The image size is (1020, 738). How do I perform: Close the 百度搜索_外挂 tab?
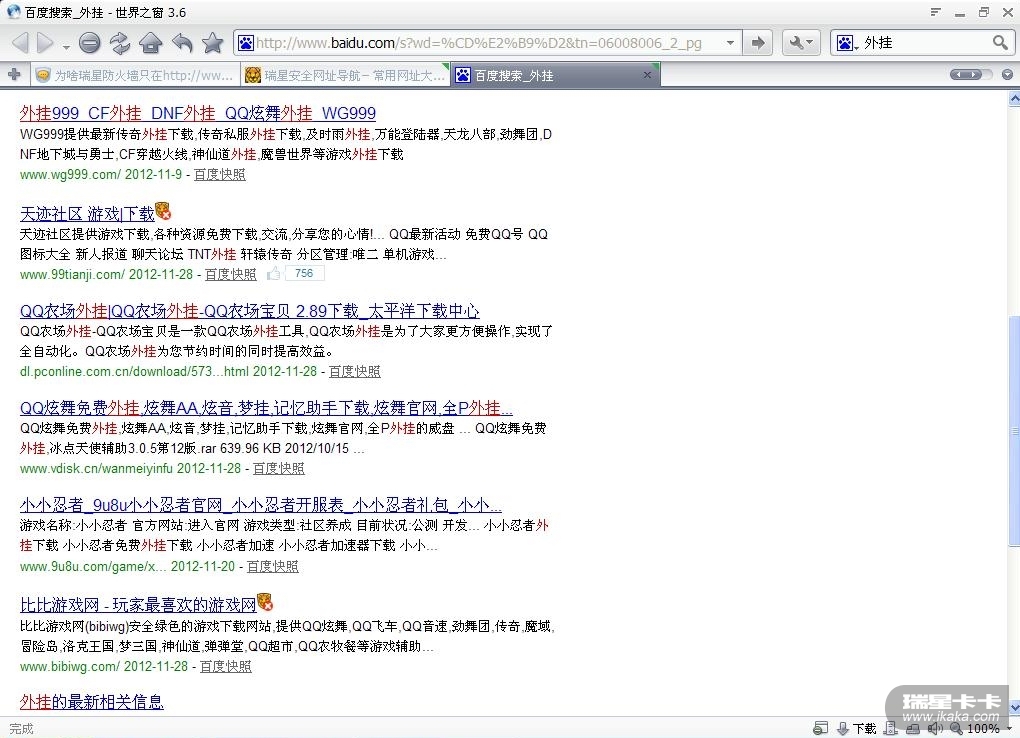coord(647,75)
